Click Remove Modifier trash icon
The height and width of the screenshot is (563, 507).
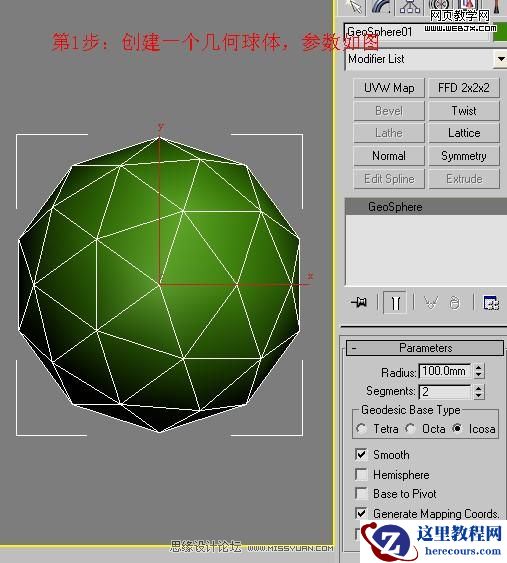[455, 303]
